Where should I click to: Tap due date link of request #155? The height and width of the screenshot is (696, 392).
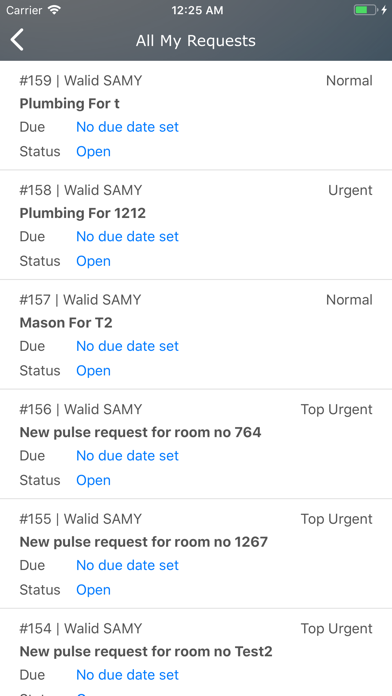pos(127,566)
